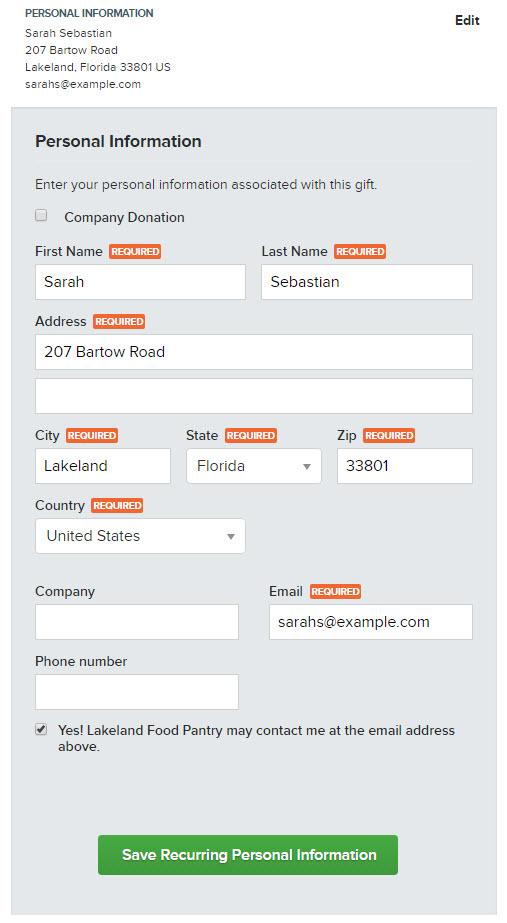Tick the Company Donation checkbox
This screenshot has height=923, width=507.
pyautogui.click(x=41, y=215)
